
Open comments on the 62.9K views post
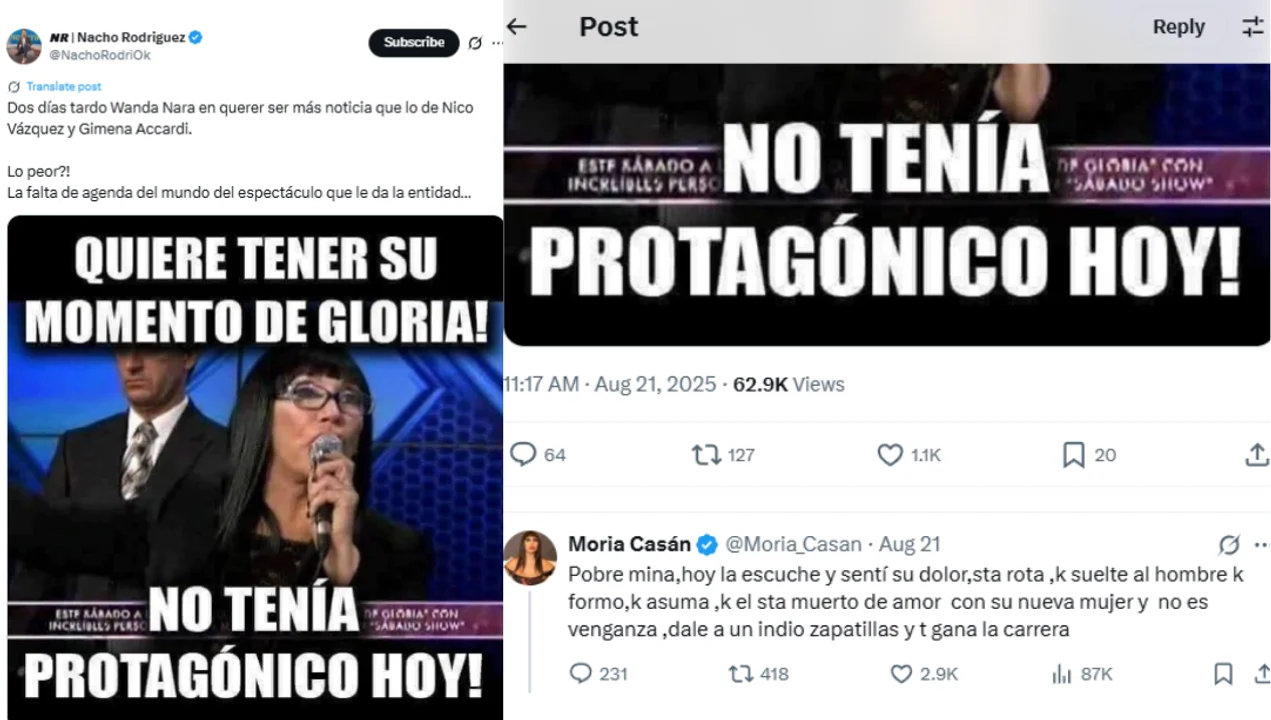(538, 455)
